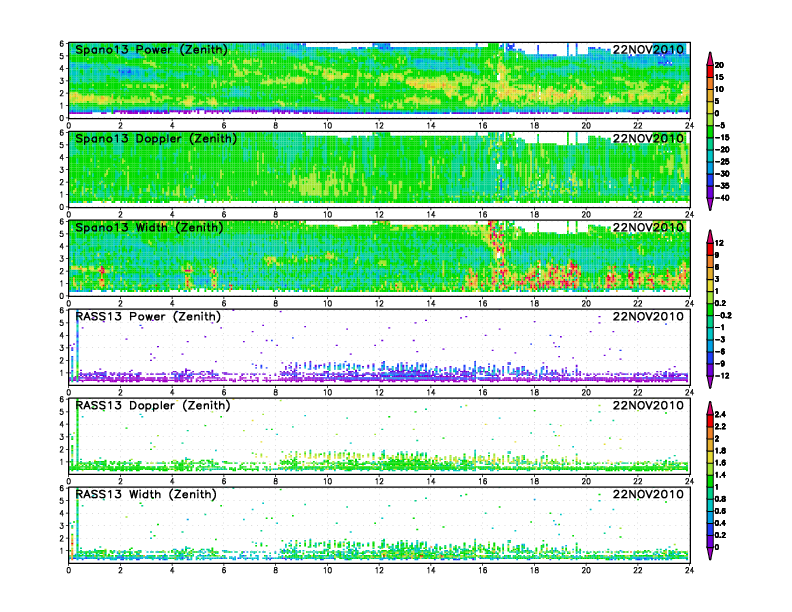Click the "1.6" label on the bottom colorbar
Screen dimensions: 792x612
coord(720,463)
